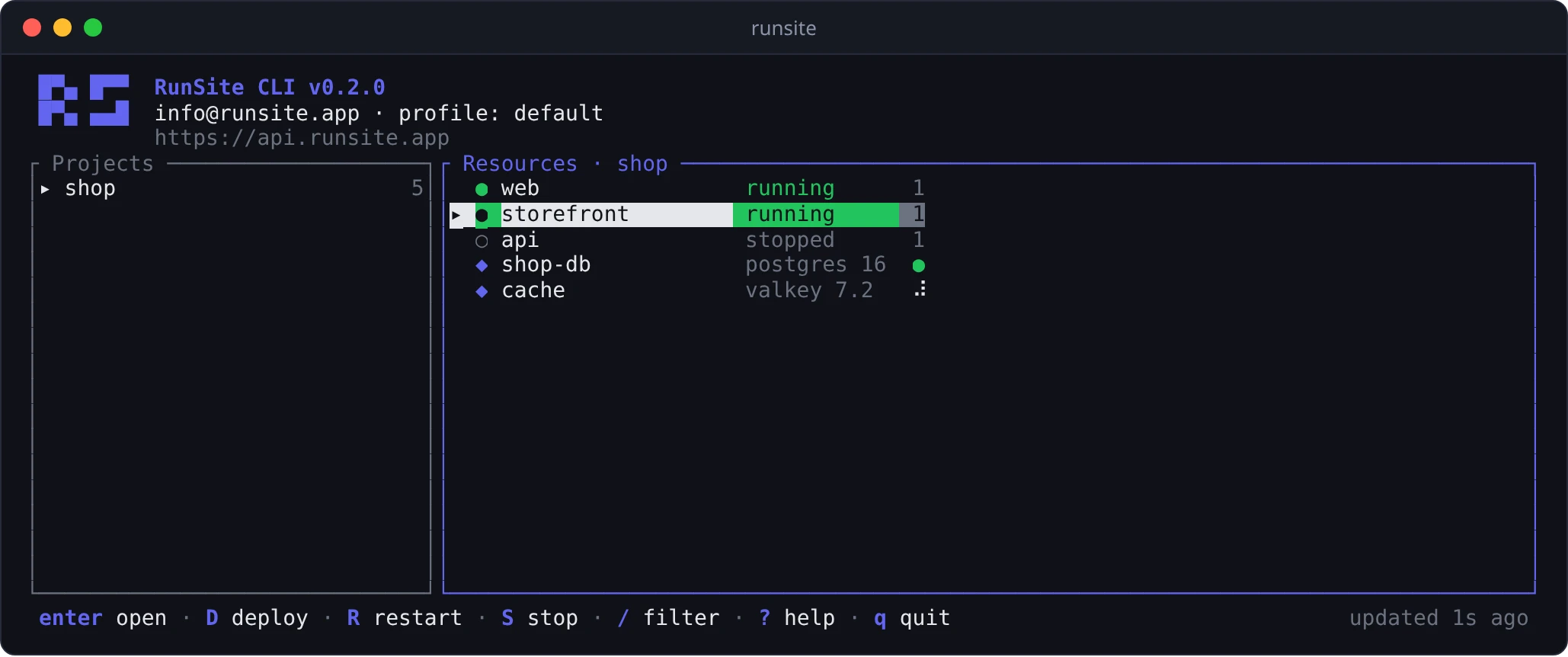
Task: Click the updated 1s ago status
Action: coord(1438,617)
